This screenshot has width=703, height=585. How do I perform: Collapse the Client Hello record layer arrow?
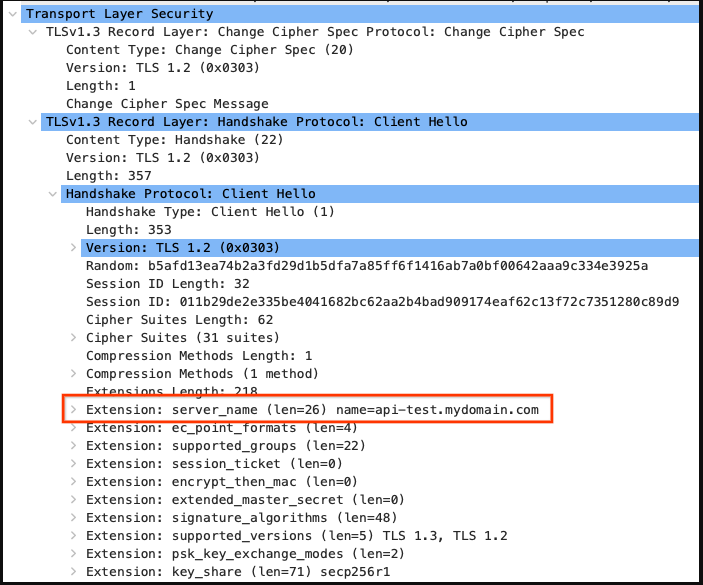(x=33, y=122)
